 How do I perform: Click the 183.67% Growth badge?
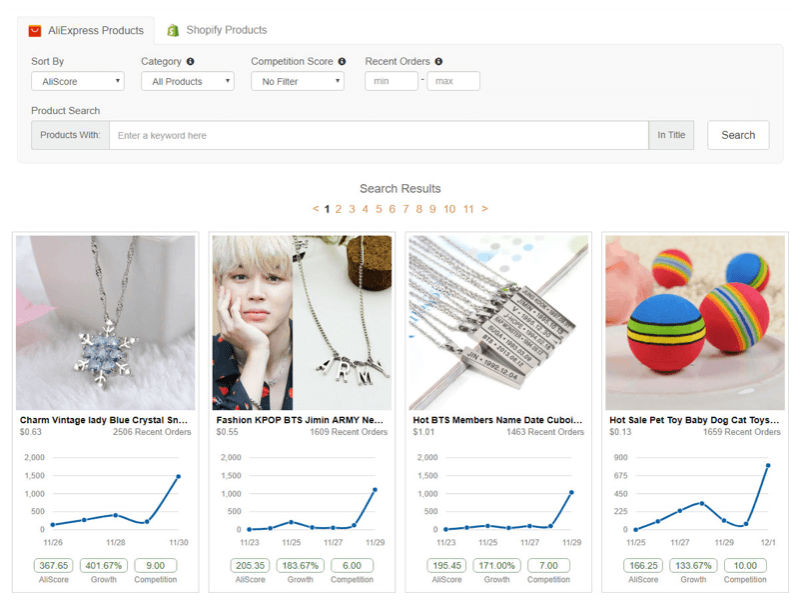tap(300, 566)
